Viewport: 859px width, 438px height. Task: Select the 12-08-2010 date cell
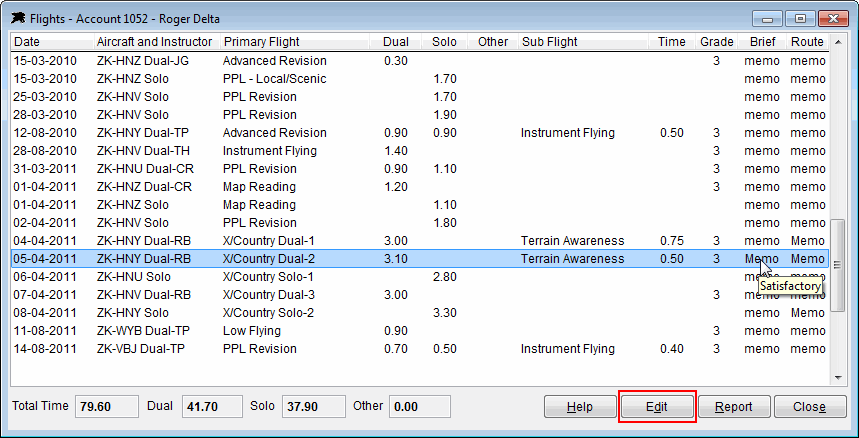coord(45,133)
